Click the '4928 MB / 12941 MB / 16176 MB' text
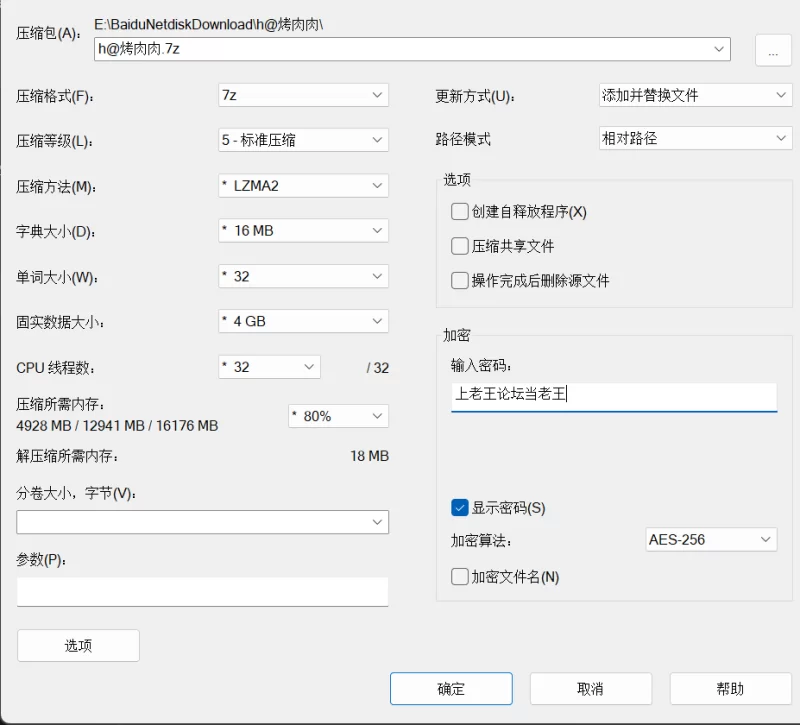The height and width of the screenshot is (725, 800). pos(117,426)
